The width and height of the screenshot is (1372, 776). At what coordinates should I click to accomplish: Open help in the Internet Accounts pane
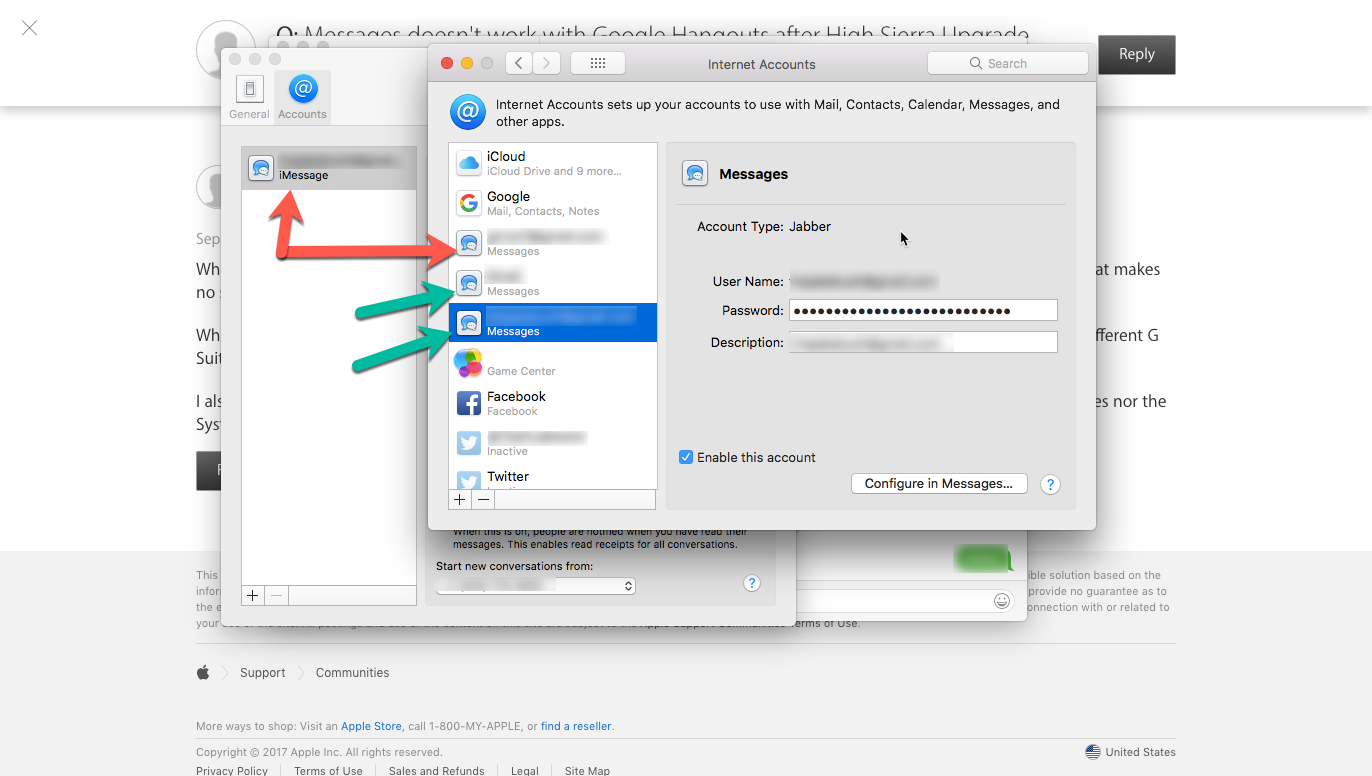pyautogui.click(x=1050, y=484)
